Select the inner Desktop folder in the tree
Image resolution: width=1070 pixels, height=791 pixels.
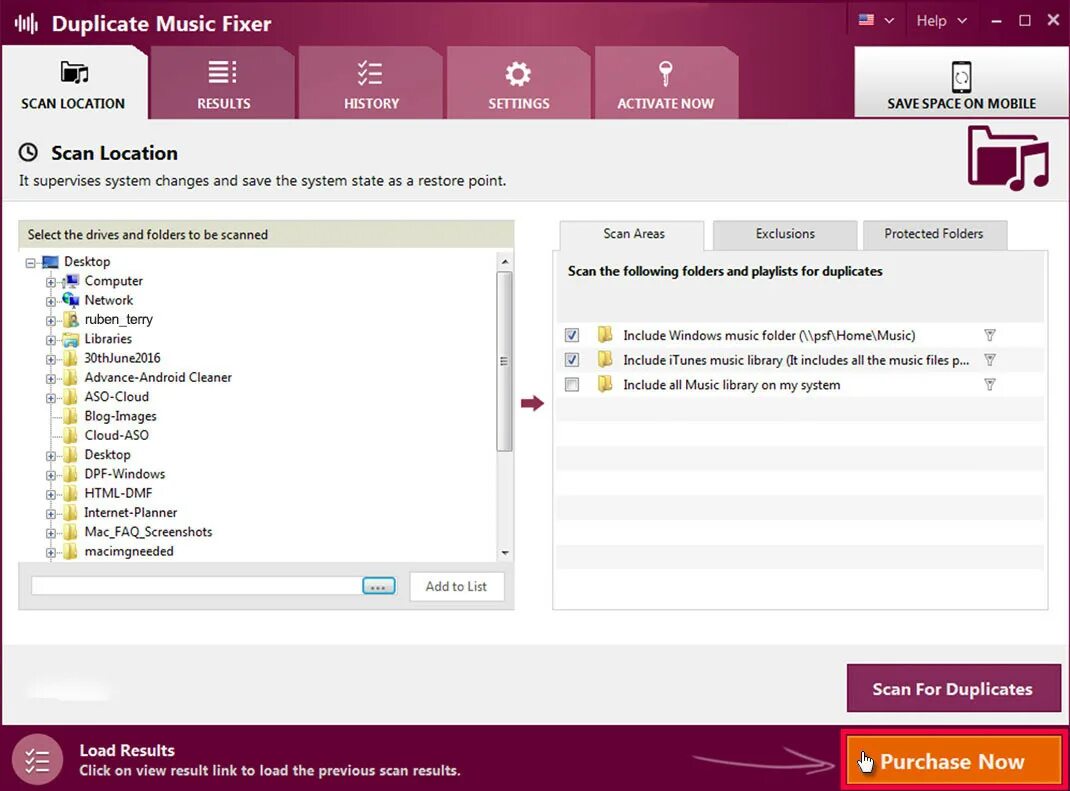coord(107,455)
